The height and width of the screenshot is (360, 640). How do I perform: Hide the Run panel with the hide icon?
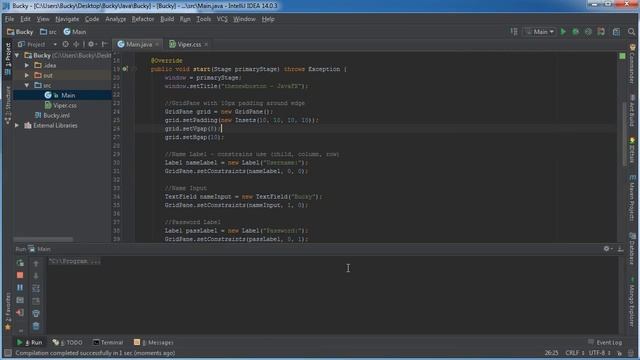pos(620,249)
